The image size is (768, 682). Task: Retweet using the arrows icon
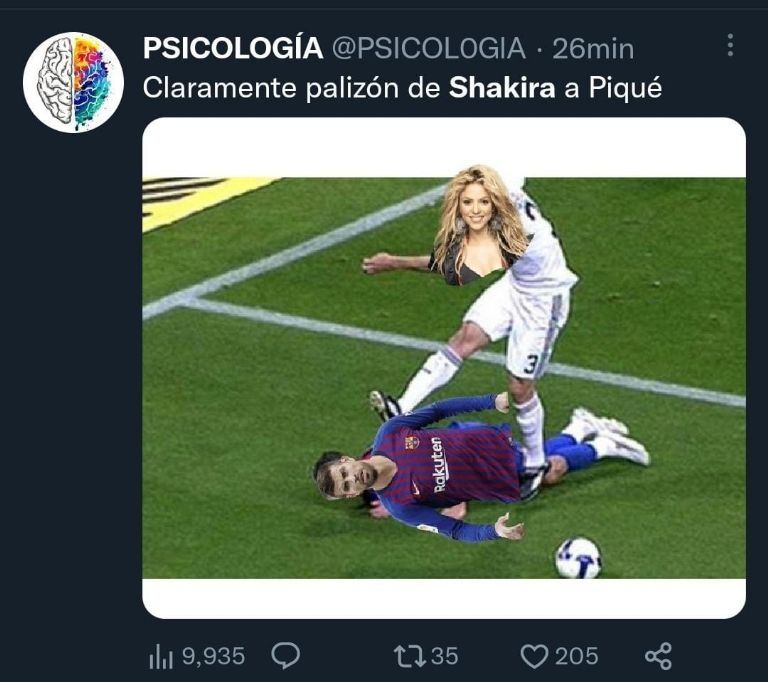[410, 656]
